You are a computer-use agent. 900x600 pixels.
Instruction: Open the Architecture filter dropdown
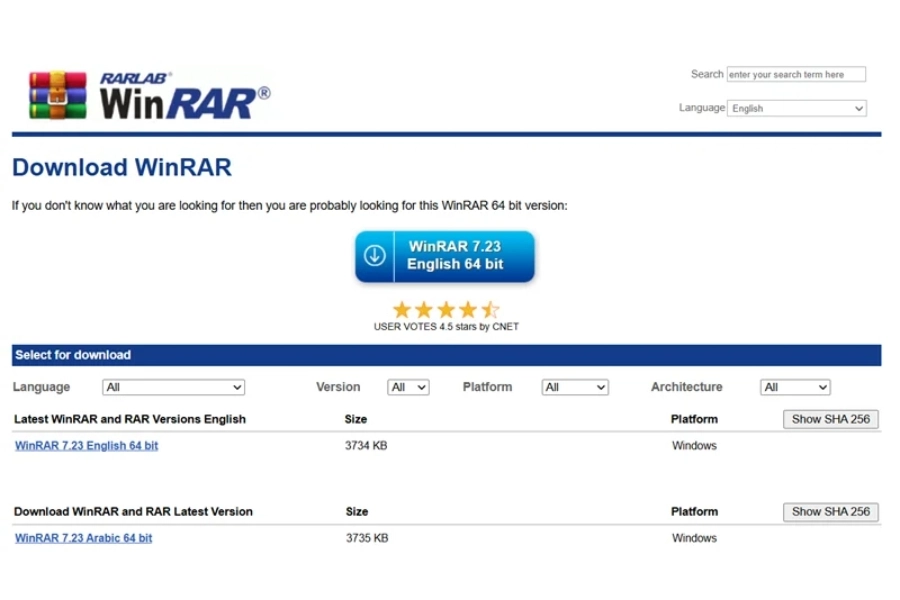coord(795,387)
